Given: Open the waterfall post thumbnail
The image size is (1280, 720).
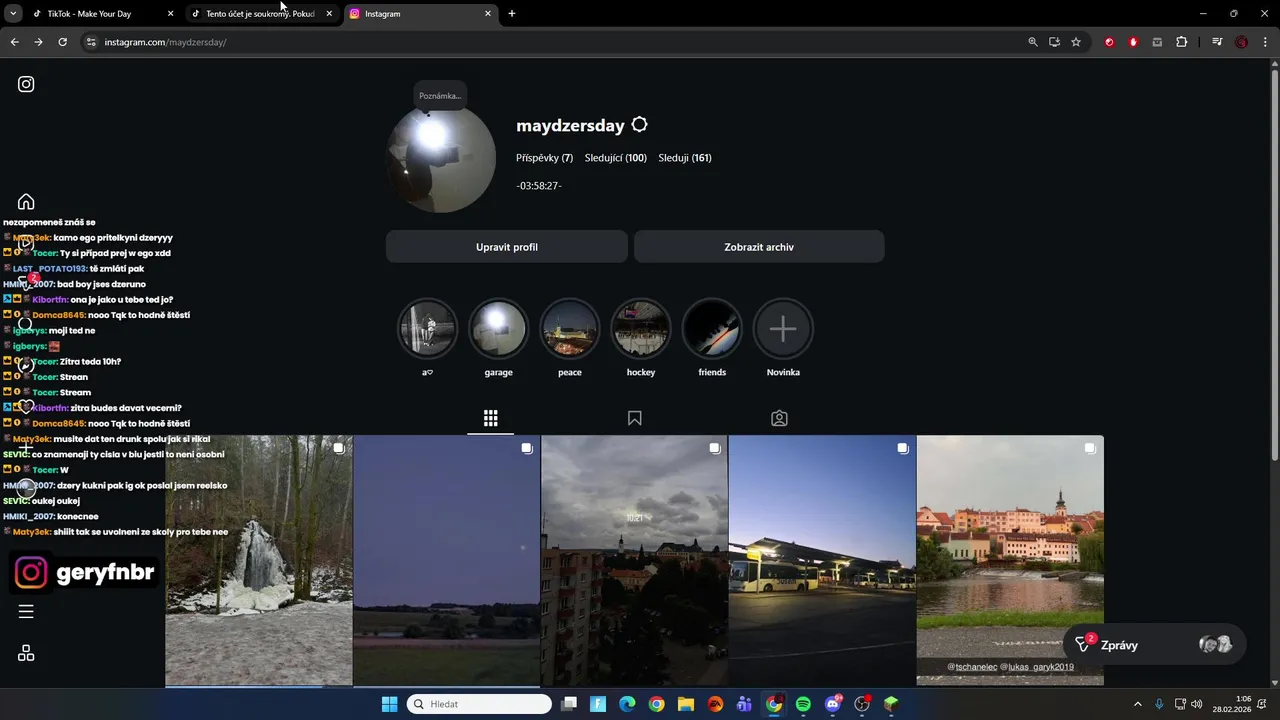Looking at the screenshot, I should tap(259, 560).
